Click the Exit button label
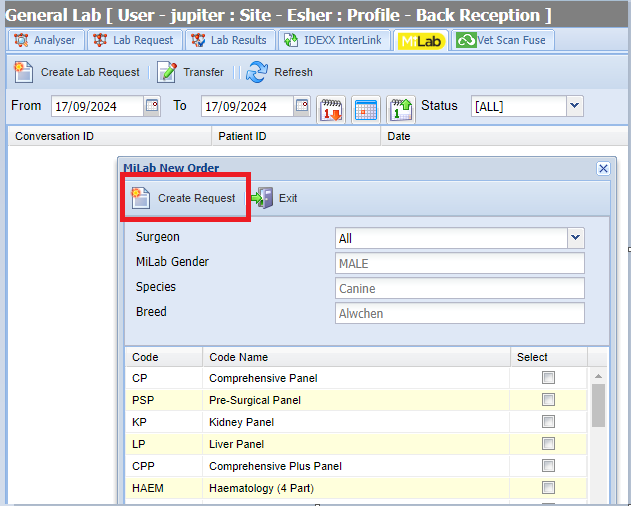 click(x=288, y=198)
